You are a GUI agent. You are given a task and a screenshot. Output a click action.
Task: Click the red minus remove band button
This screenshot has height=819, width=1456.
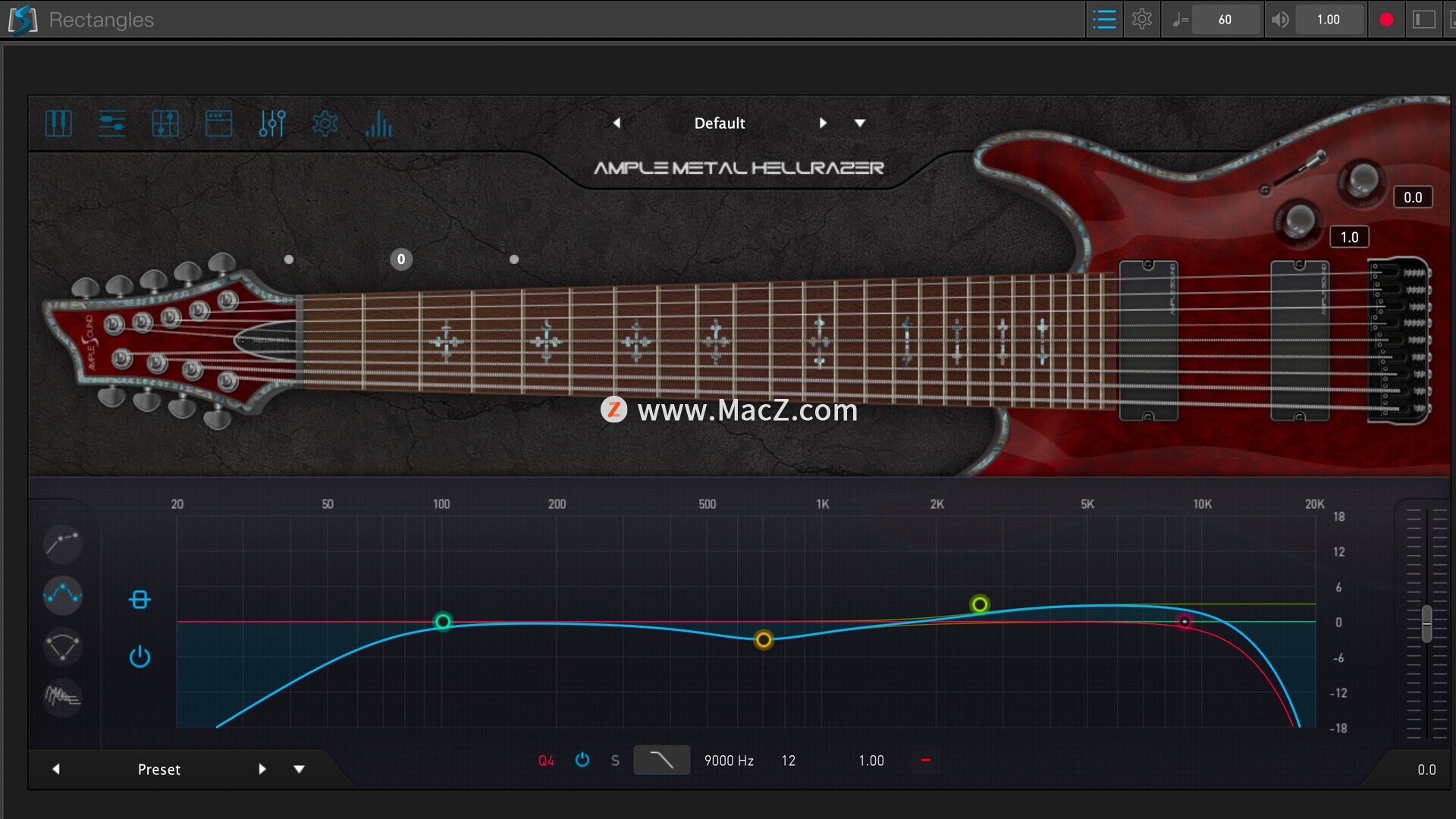(925, 760)
